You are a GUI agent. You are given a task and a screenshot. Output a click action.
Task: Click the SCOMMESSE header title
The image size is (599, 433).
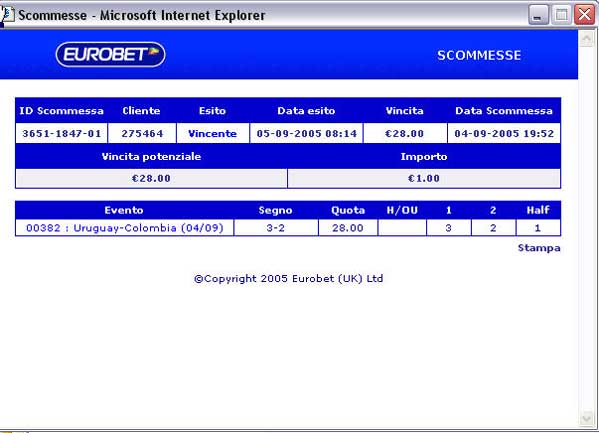pyautogui.click(x=479, y=55)
